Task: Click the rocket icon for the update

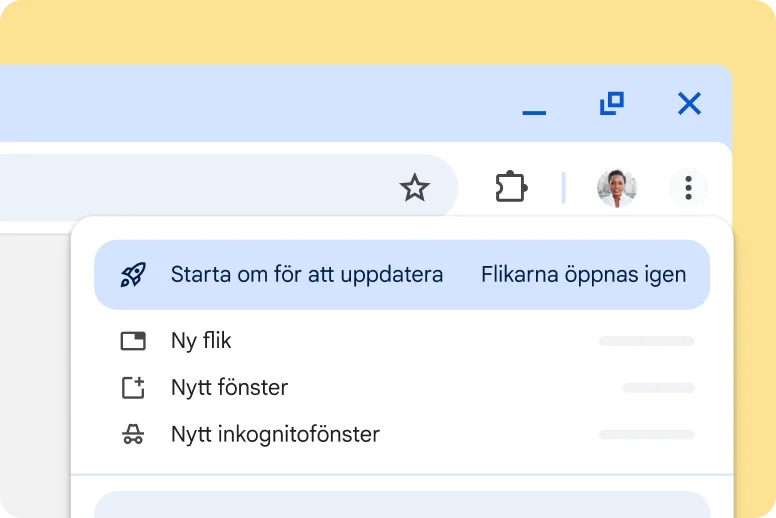Action: (133, 275)
